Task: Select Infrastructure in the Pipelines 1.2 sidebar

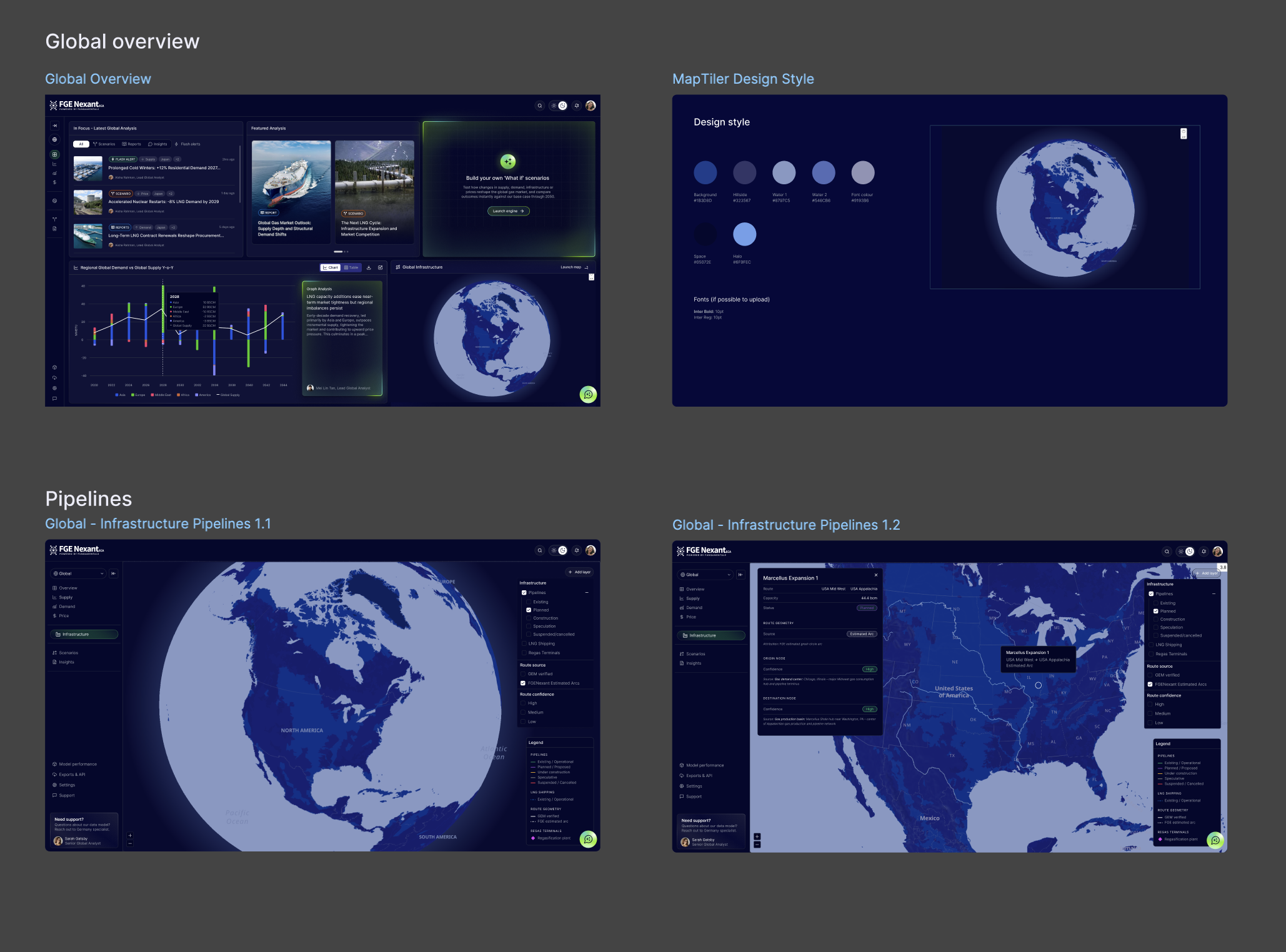Action: 710,636
